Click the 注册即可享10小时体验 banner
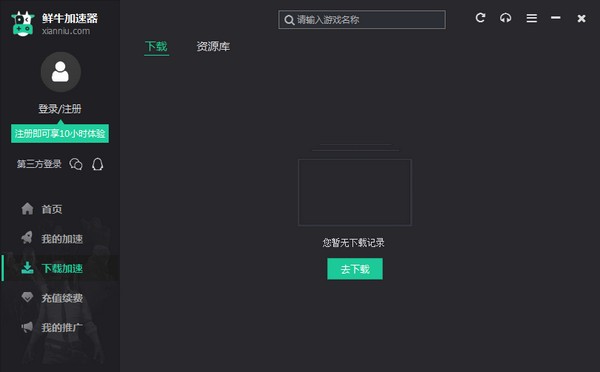This screenshot has height=372, width=600. (x=60, y=134)
